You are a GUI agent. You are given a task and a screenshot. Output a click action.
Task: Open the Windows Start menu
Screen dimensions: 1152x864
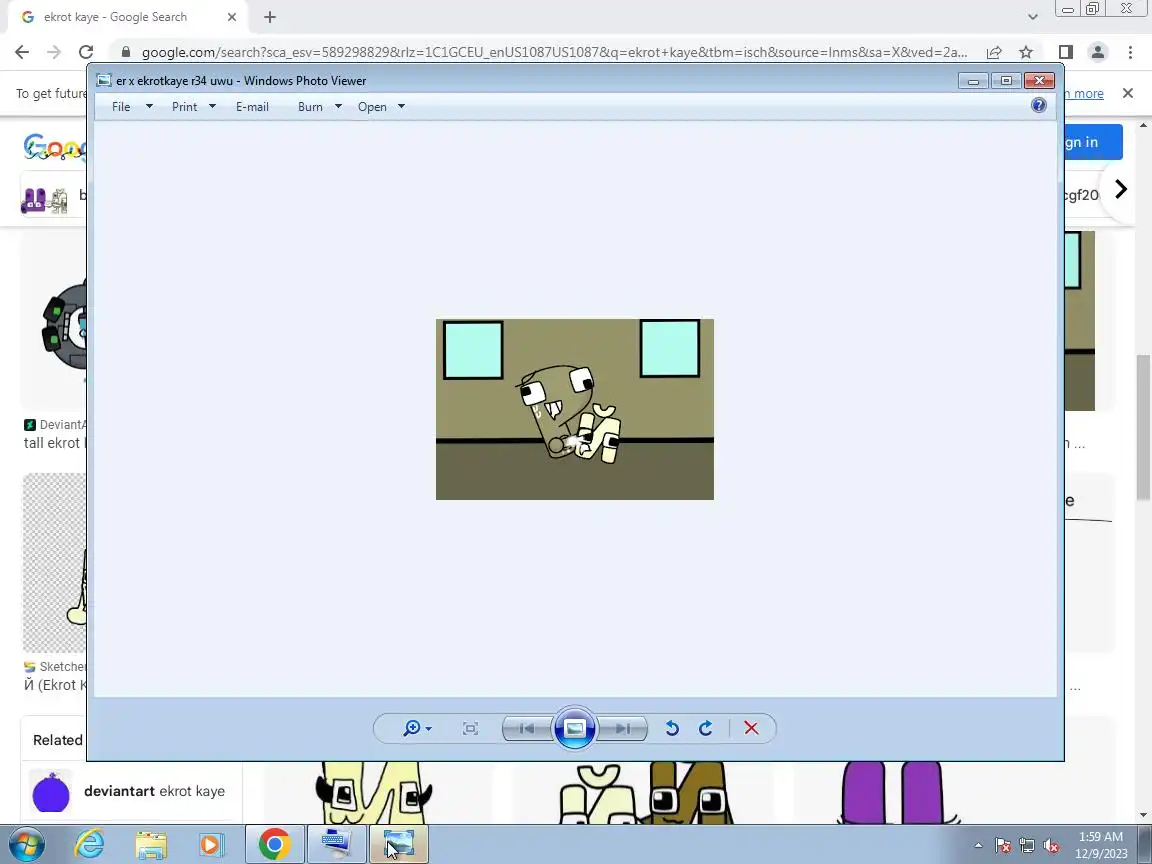coord(26,844)
